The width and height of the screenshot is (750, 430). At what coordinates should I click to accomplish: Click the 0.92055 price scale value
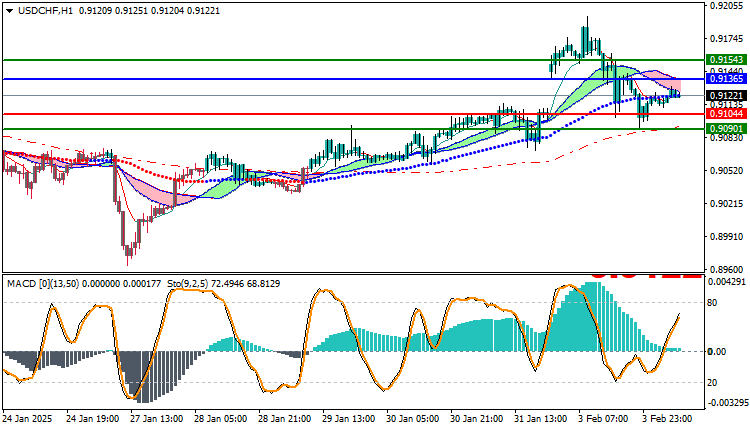pyautogui.click(x=727, y=6)
